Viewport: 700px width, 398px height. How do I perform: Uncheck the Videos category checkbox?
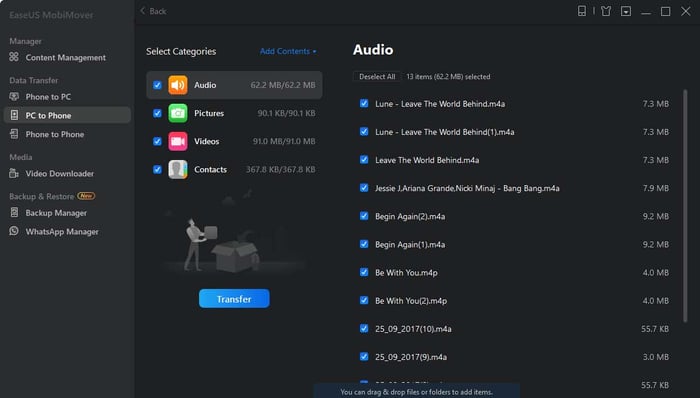(x=157, y=141)
